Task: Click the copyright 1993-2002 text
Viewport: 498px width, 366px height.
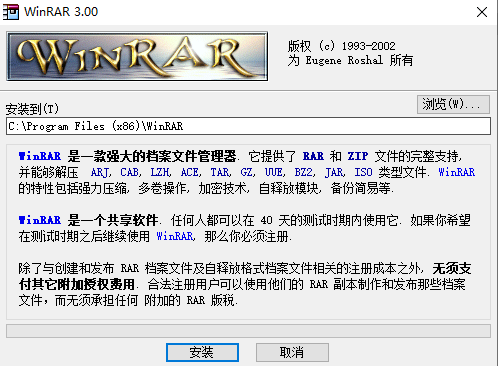Action: coord(342,46)
